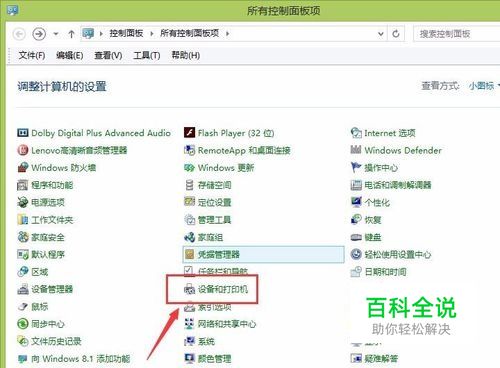Open the Lenovo高清晰音频管理器 icon
The width and height of the screenshot is (500, 368).
tap(22, 150)
